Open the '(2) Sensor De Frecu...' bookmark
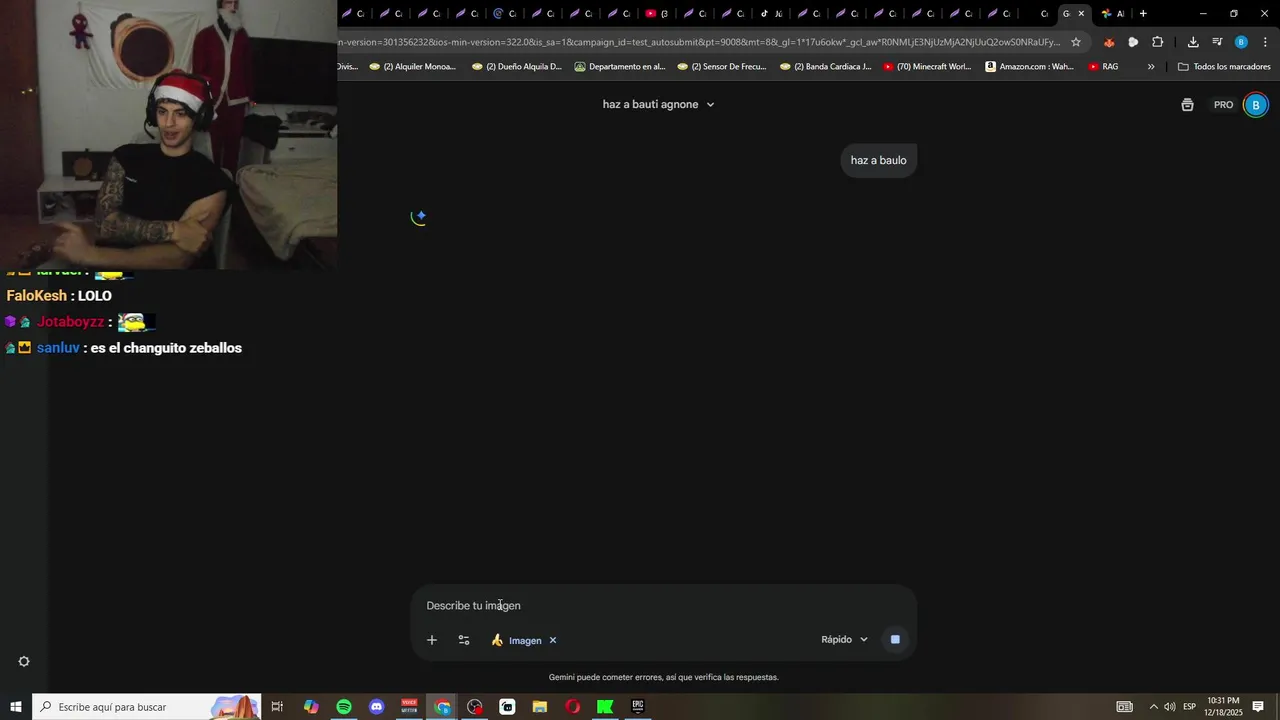Screen dimensions: 1280x720 [722, 67]
